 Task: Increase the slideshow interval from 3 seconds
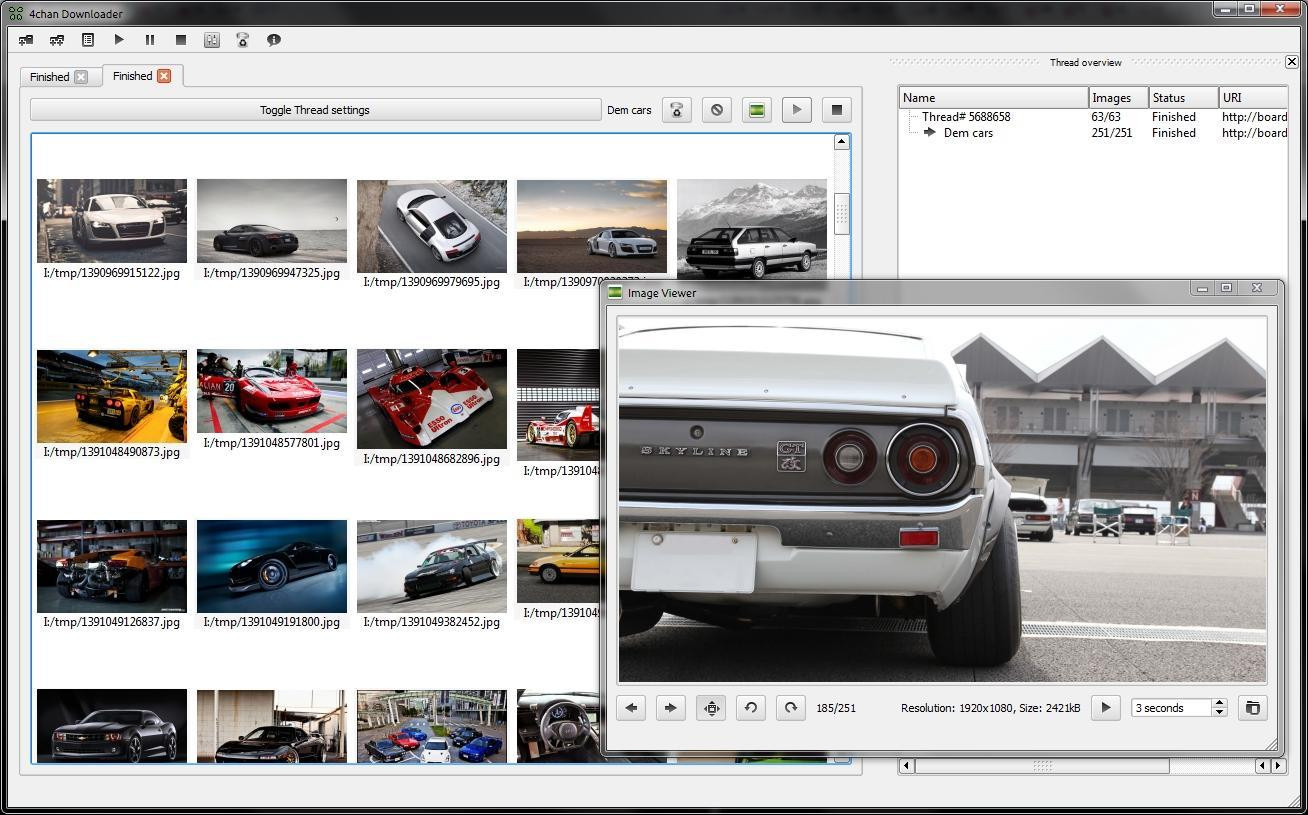pos(1219,703)
